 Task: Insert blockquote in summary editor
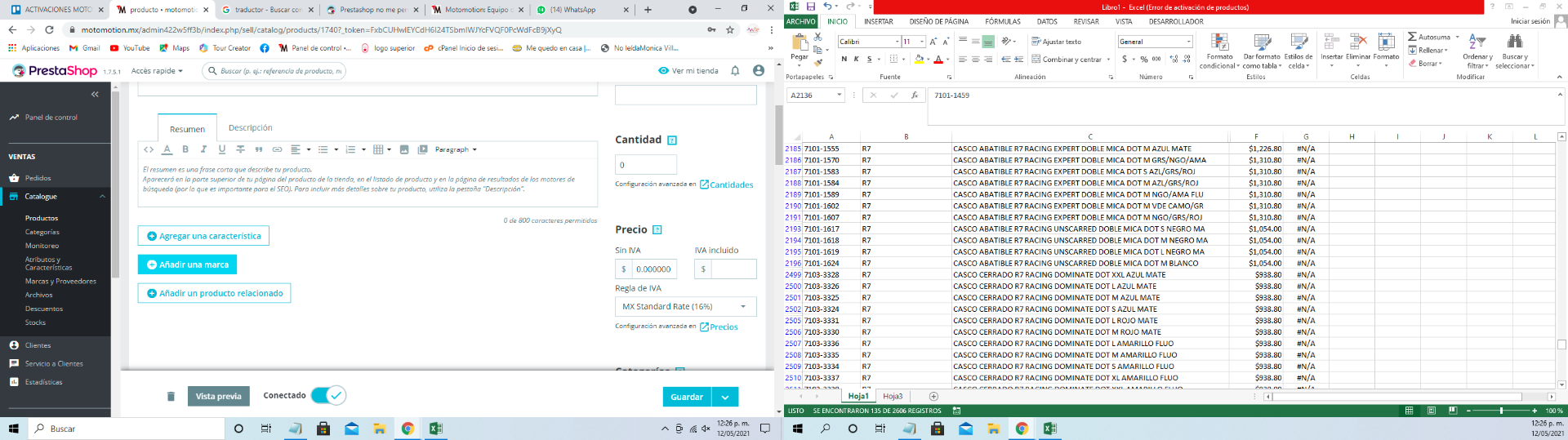259,149
